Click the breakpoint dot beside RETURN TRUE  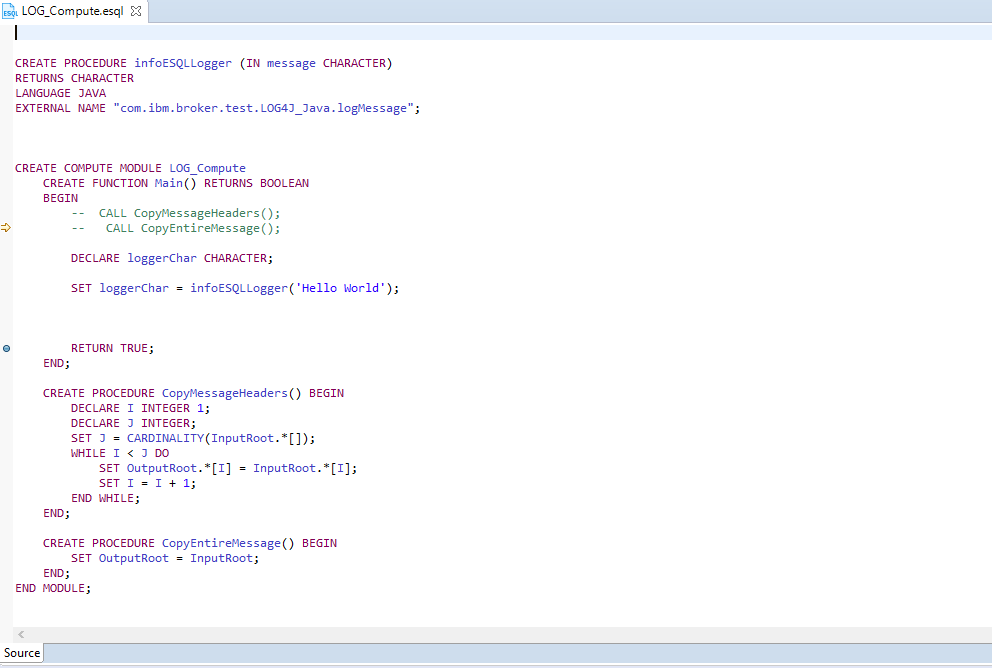tap(6, 349)
